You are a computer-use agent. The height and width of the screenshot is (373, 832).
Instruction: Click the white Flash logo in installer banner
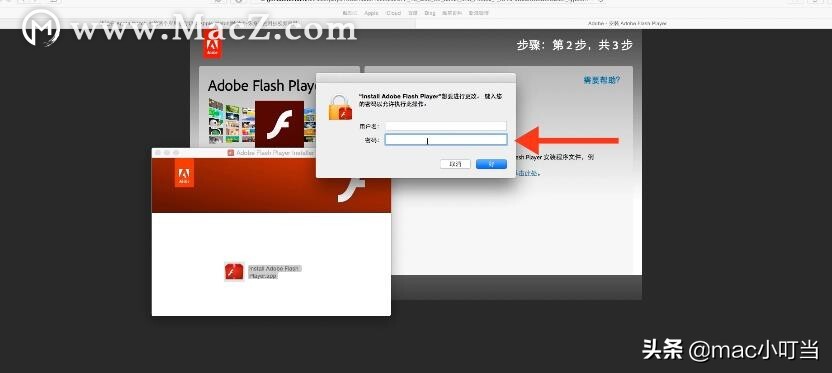[352, 189]
